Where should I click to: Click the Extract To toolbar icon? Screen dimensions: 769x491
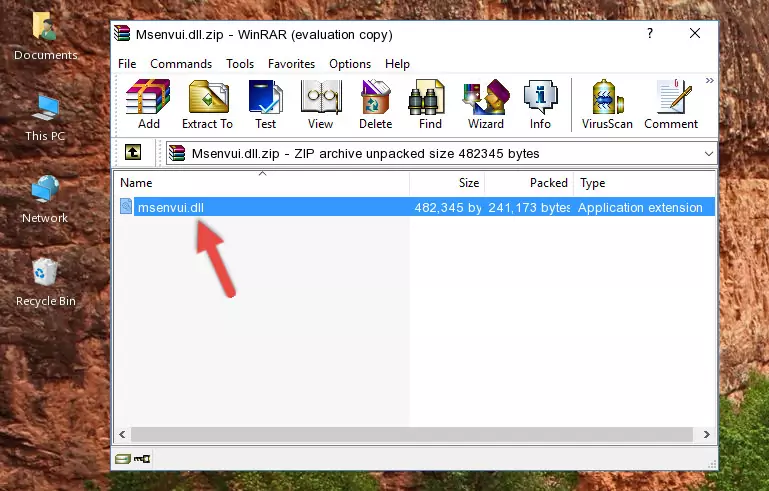(207, 104)
